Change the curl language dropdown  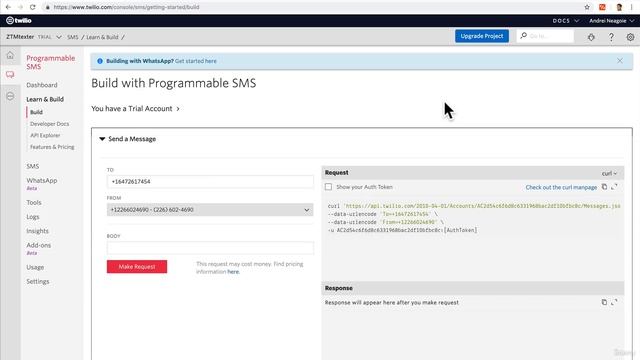coord(609,173)
